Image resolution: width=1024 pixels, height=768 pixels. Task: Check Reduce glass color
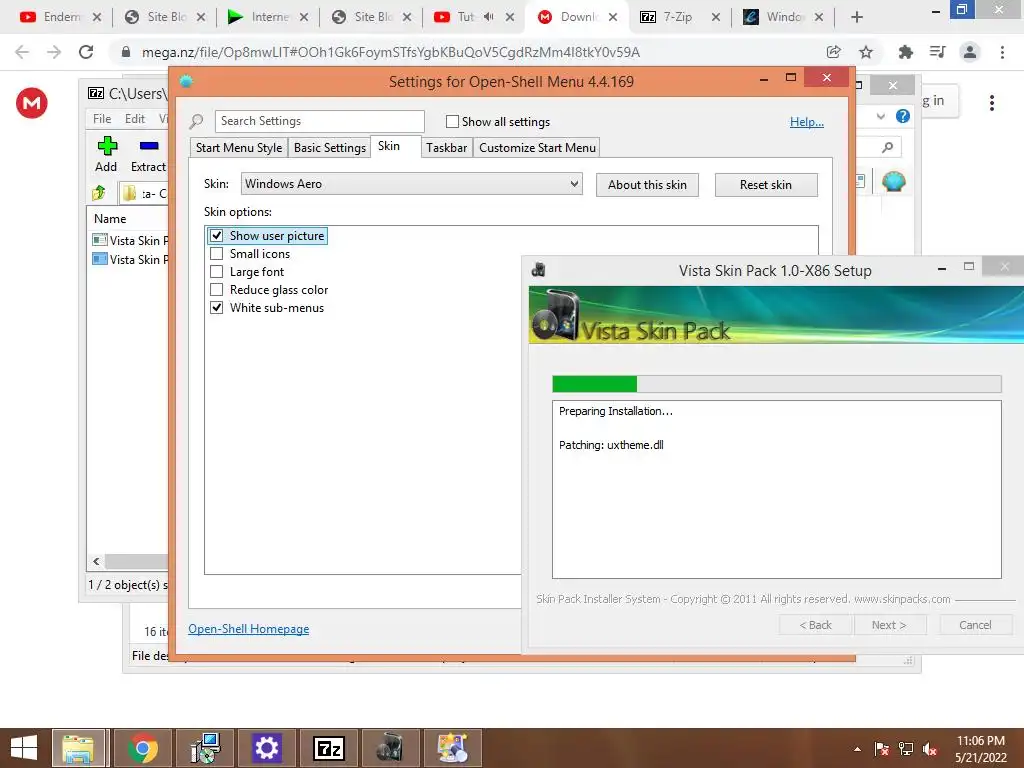pyautogui.click(x=217, y=290)
